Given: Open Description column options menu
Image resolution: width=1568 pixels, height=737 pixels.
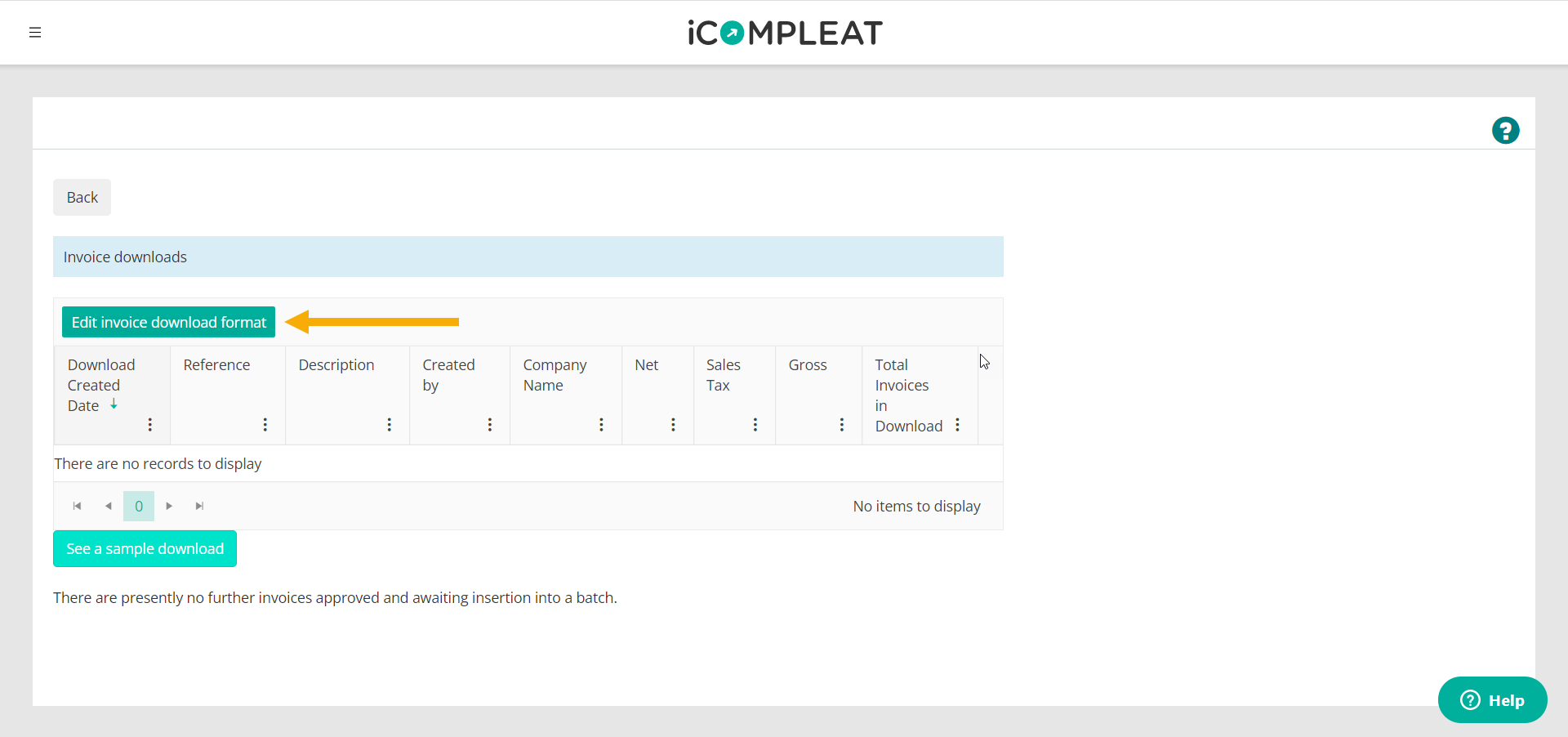Looking at the screenshot, I should pyautogui.click(x=390, y=425).
